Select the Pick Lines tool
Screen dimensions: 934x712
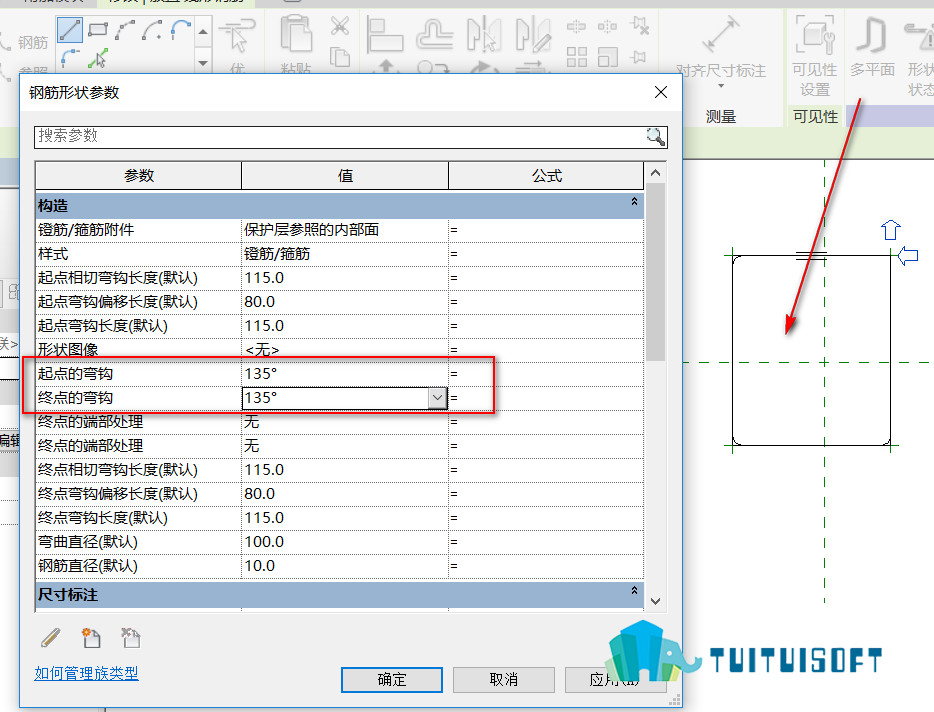pos(98,58)
